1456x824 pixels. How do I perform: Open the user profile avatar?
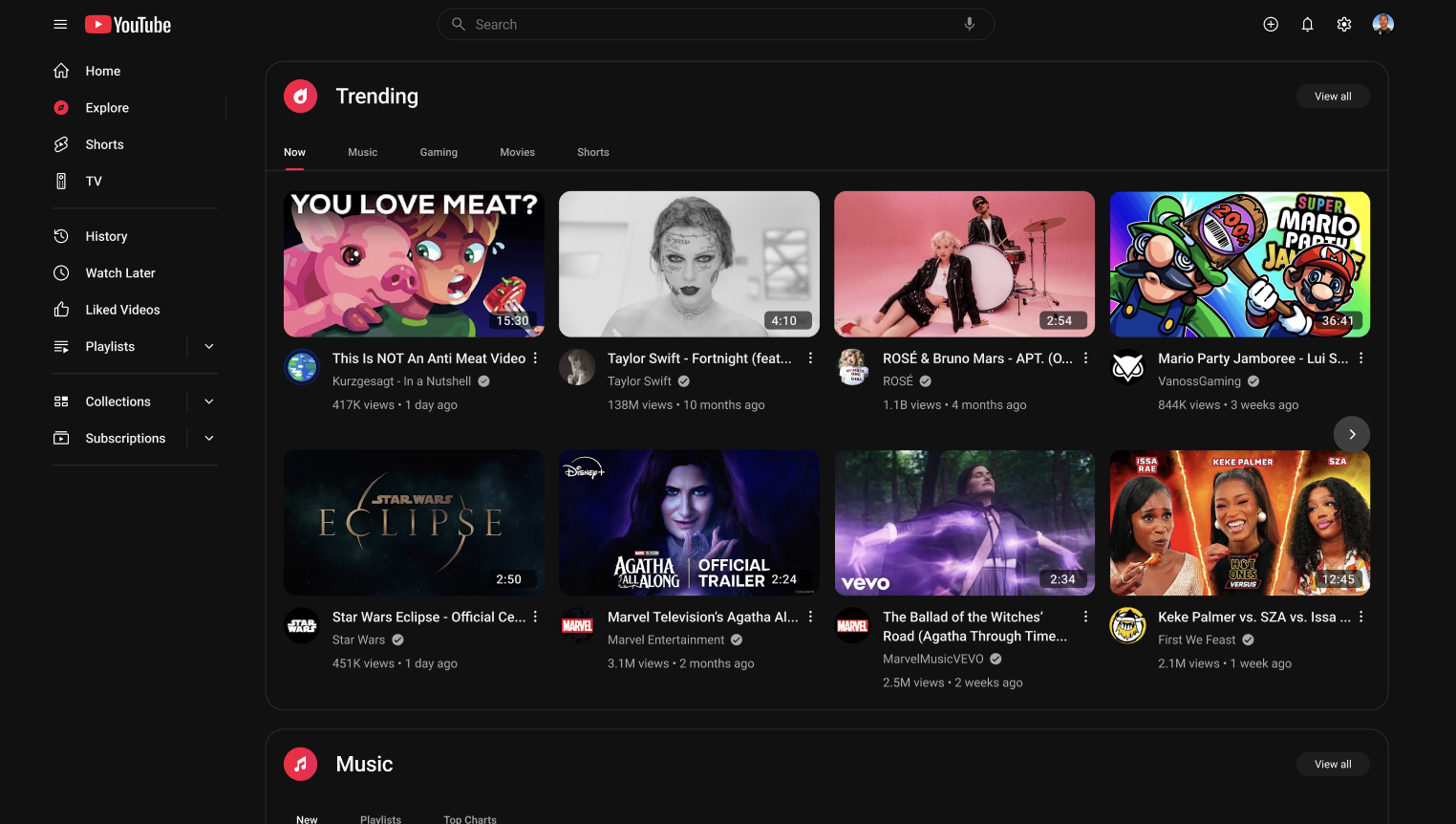[x=1382, y=25]
